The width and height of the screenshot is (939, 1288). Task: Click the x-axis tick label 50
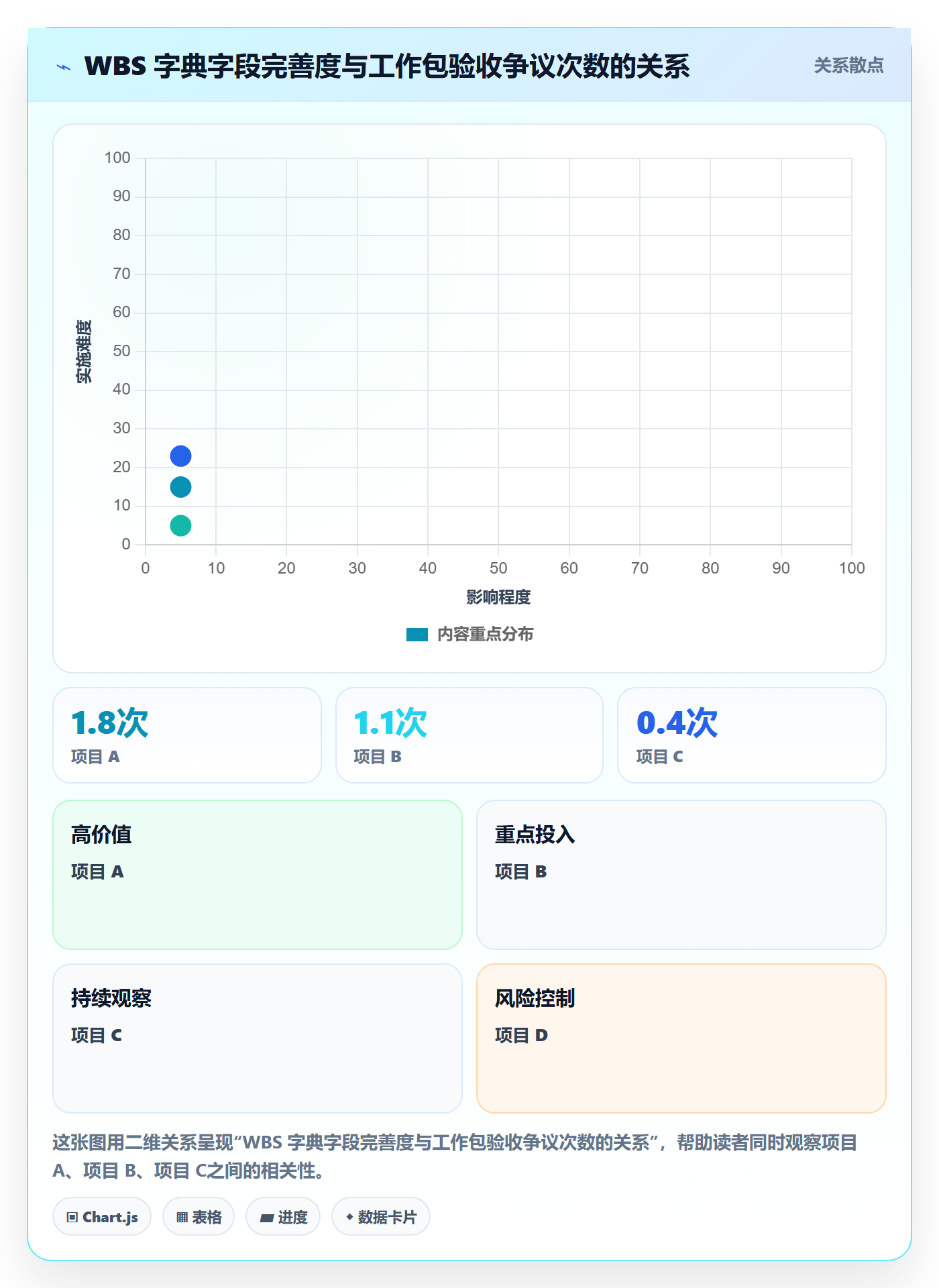click(498, 569)
